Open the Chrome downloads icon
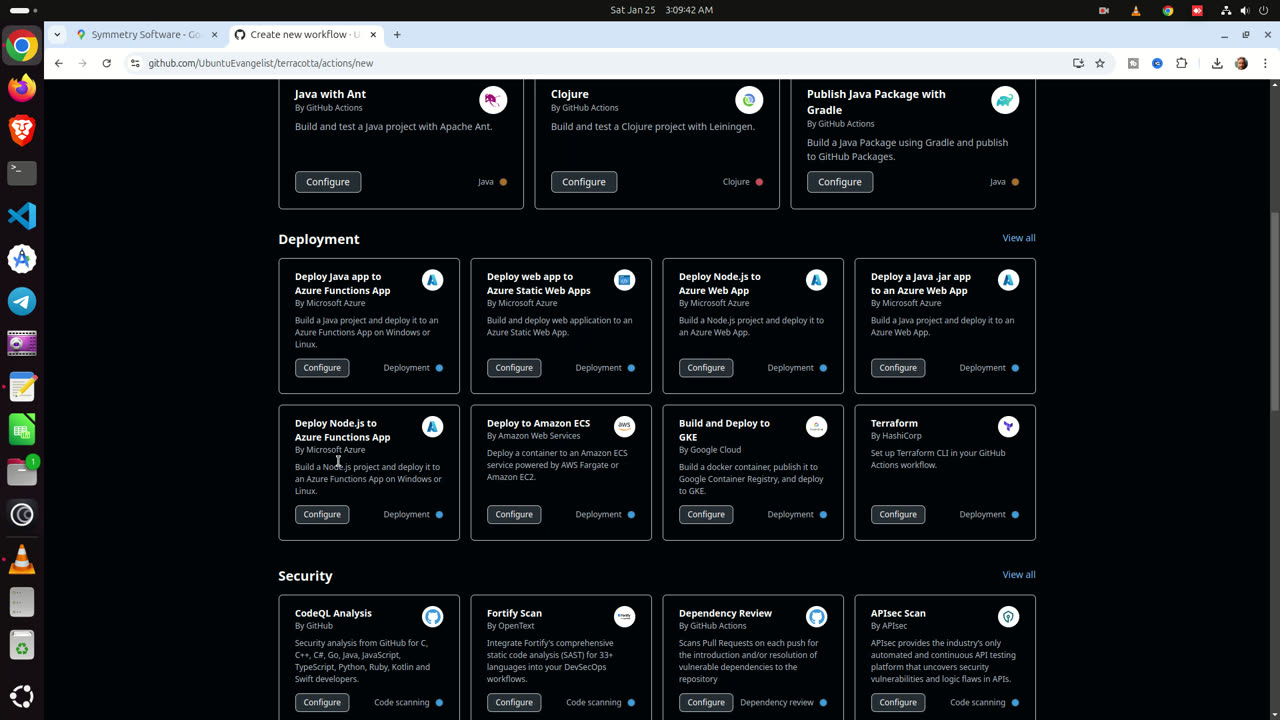The height and width of the screenshot is (720, 1280). (1217, 63)
